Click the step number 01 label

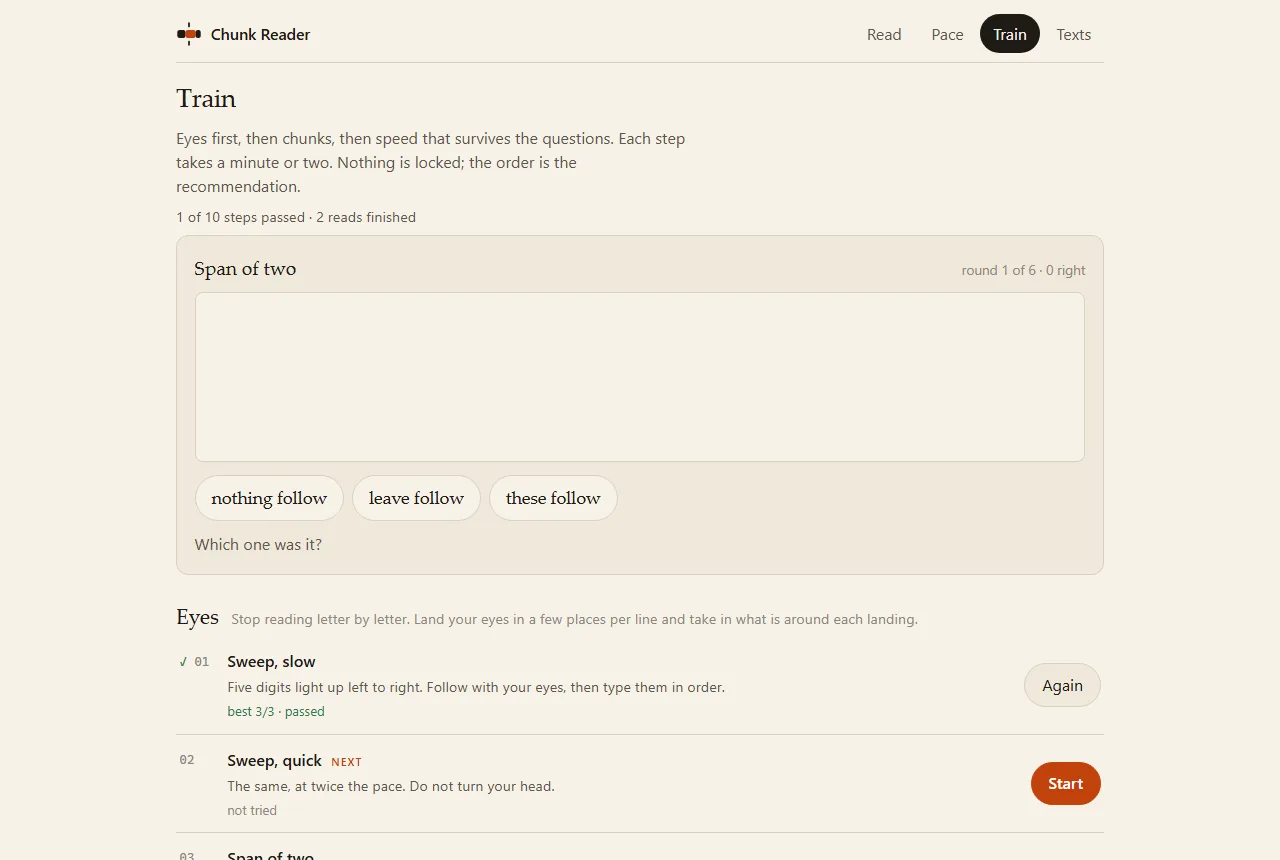[x=202, y=662]
